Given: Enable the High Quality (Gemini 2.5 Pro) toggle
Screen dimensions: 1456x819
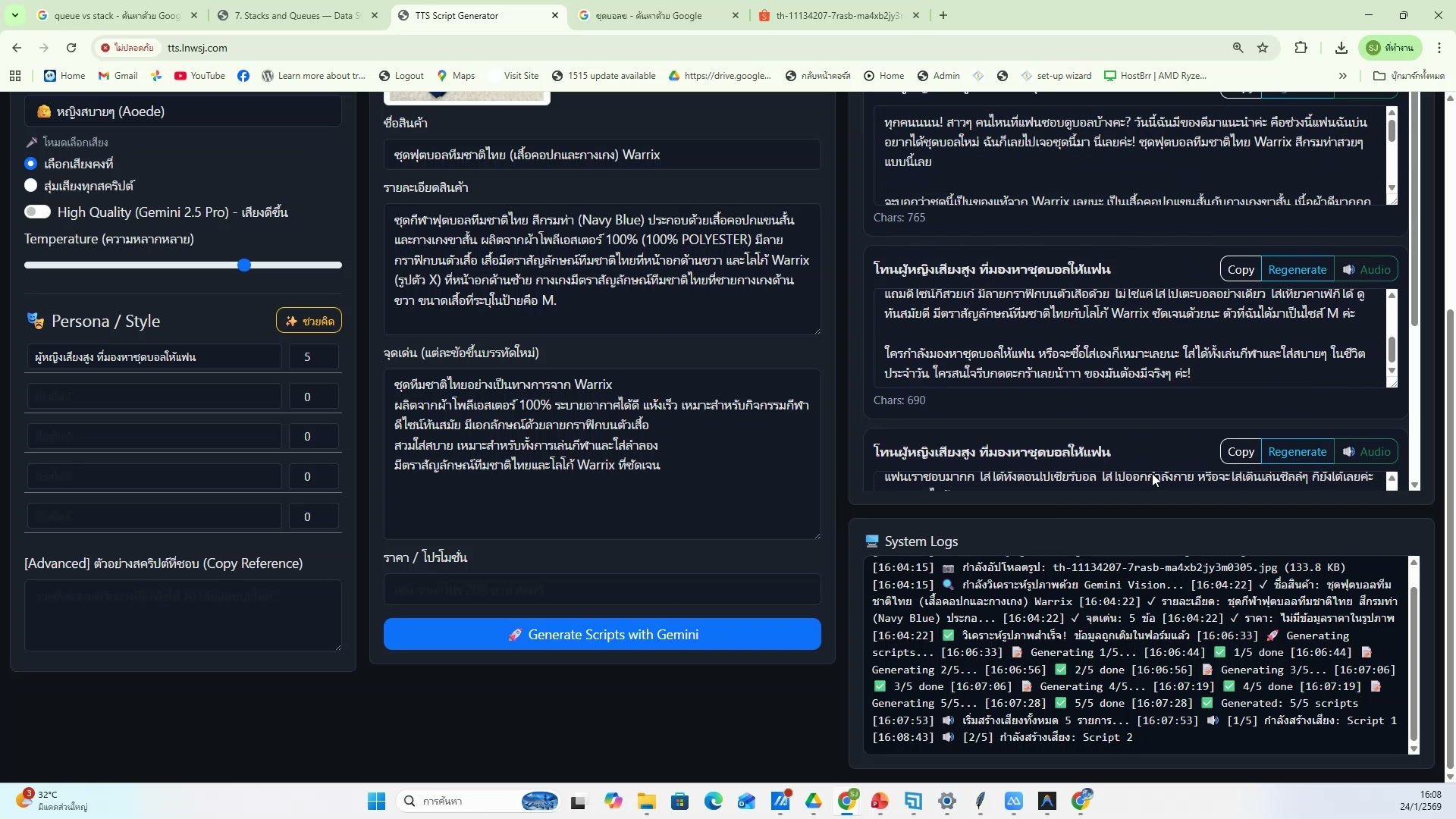Looking at the screenshot, I should (37, 212).
